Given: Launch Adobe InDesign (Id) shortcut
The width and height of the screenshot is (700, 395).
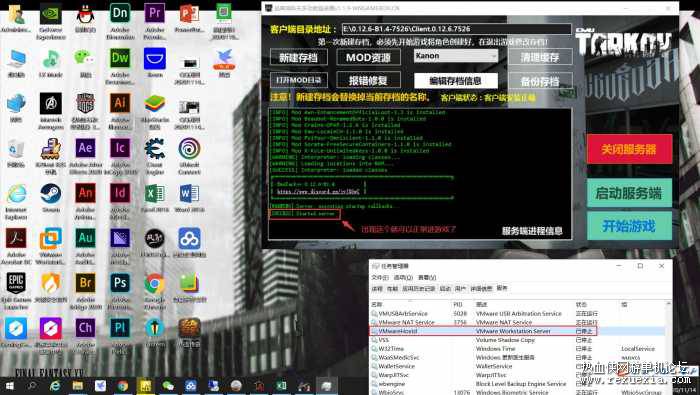Looking at the screenshot, I should (120, 200).
